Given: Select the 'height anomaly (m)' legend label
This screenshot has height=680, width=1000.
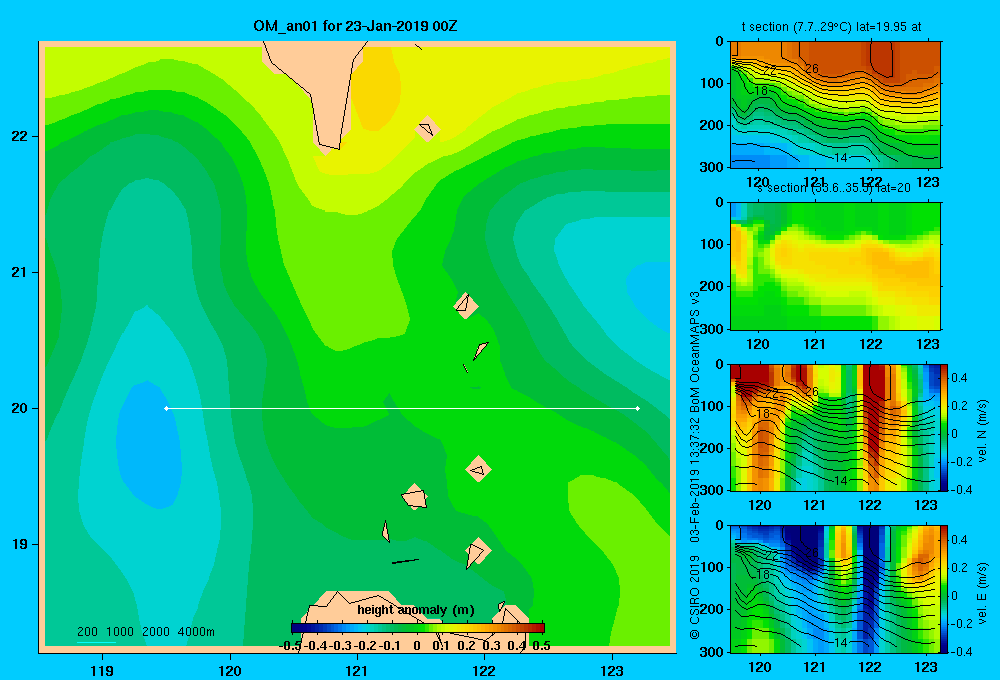Looking at the screenshot, I should [416, 610].
